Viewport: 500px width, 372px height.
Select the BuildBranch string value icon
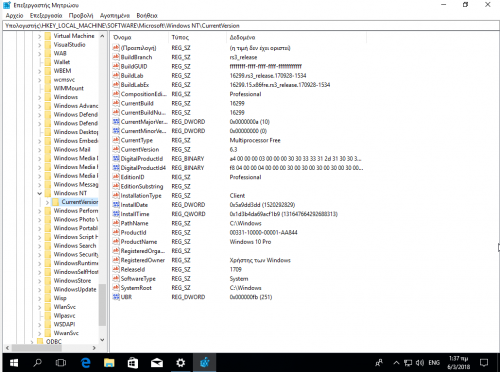(116, 57)
